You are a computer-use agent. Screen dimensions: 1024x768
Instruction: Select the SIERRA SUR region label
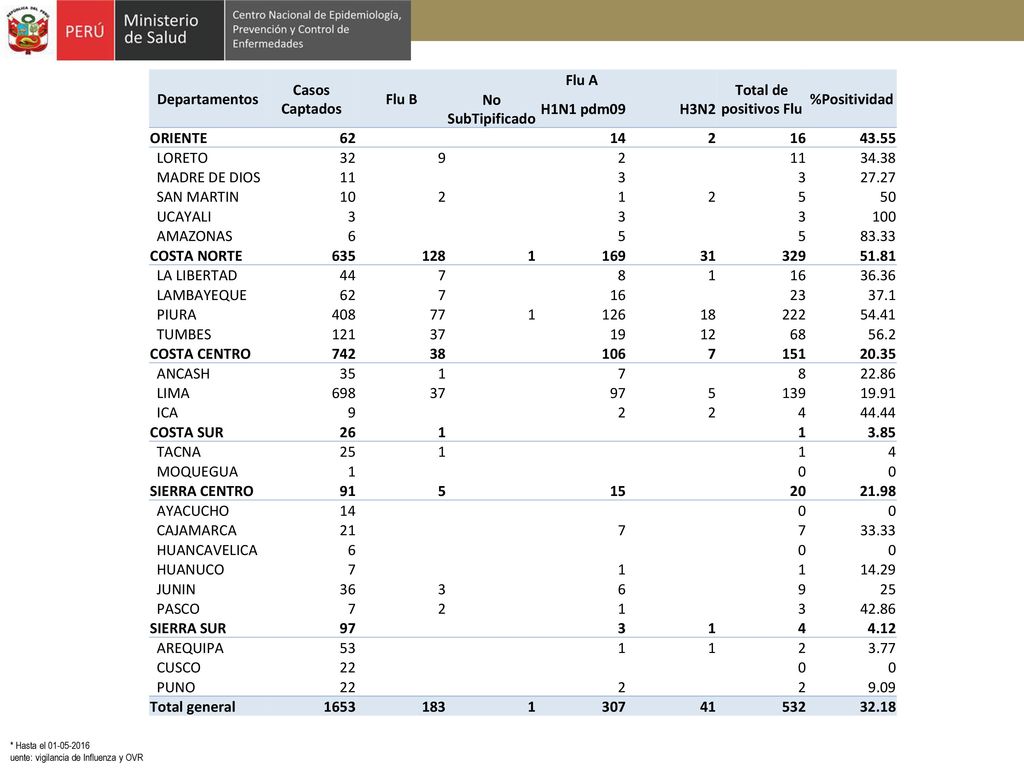[187, 628]
